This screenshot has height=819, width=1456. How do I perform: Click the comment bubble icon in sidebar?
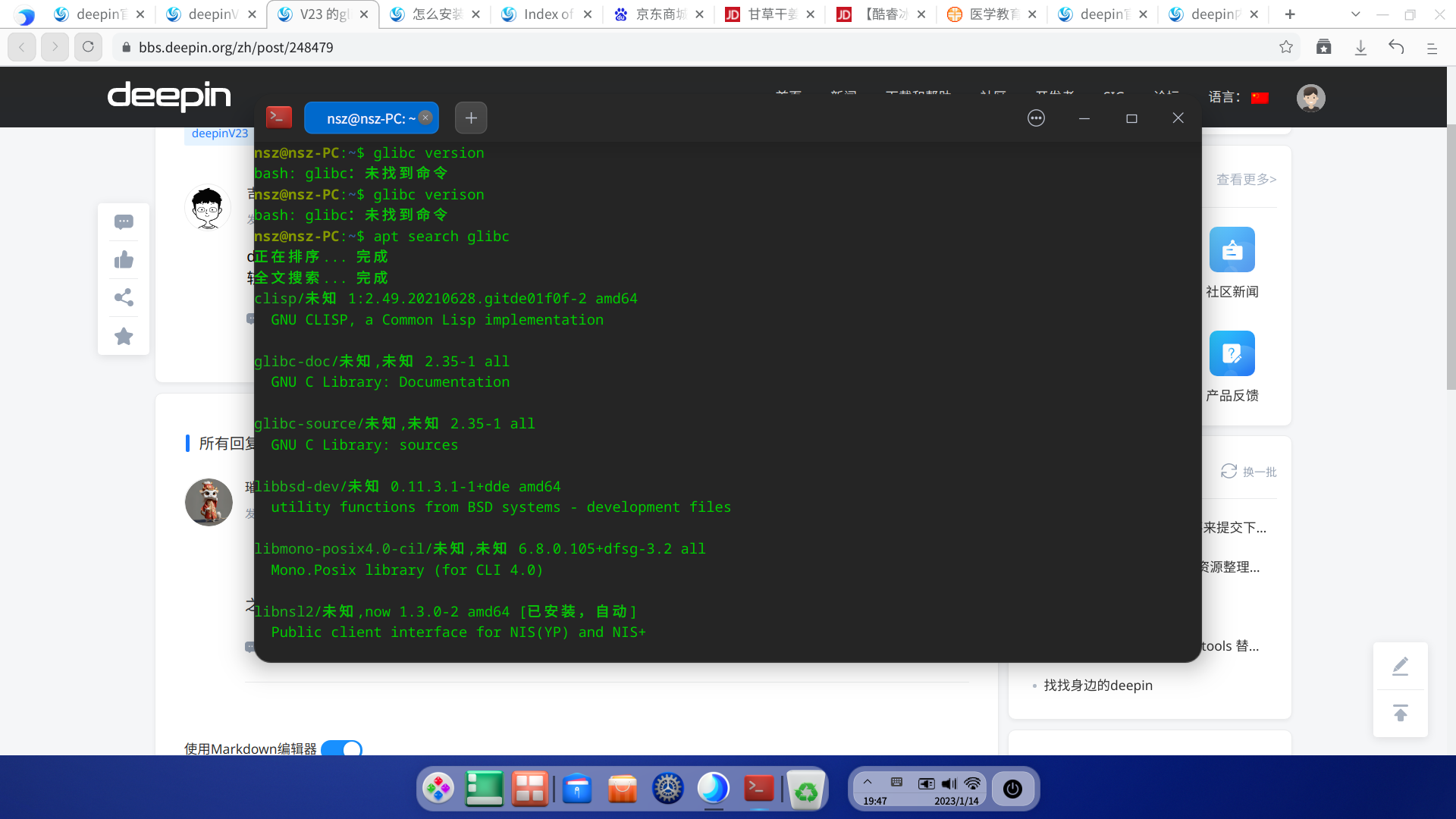click(124, 221)
